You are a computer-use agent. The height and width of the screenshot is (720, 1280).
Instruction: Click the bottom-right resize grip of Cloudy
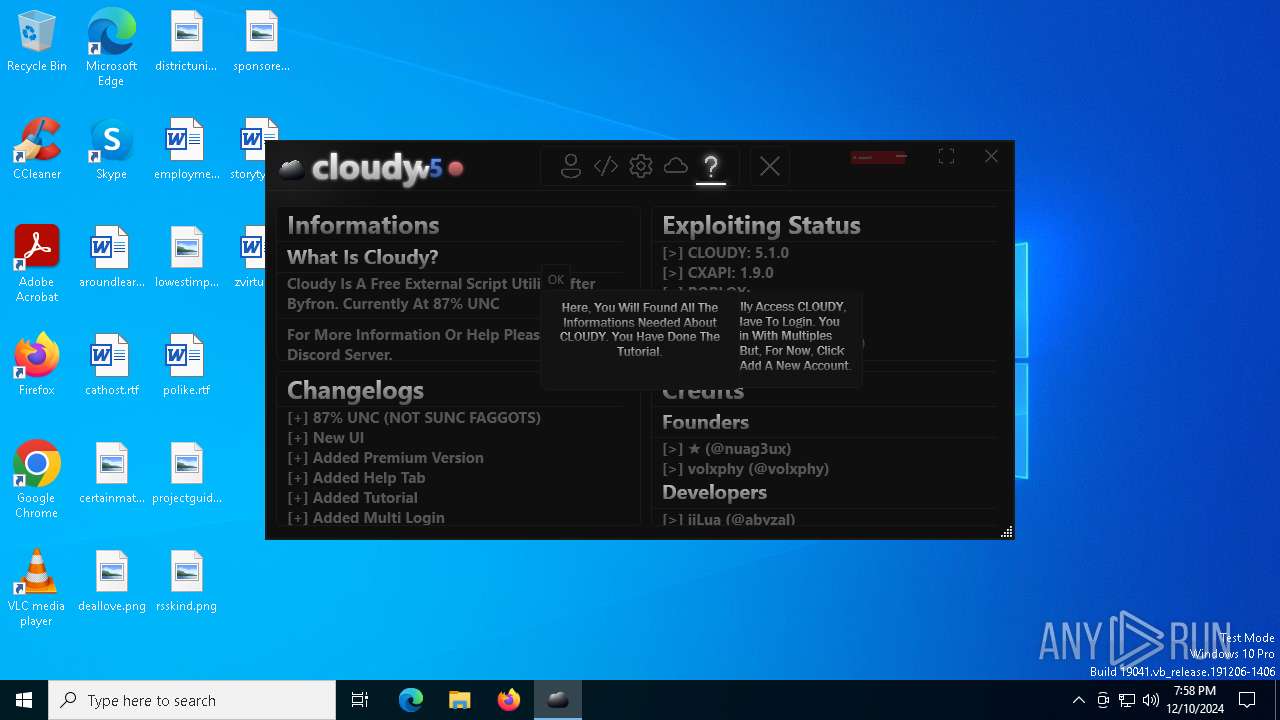click(x=1007, y=532)
